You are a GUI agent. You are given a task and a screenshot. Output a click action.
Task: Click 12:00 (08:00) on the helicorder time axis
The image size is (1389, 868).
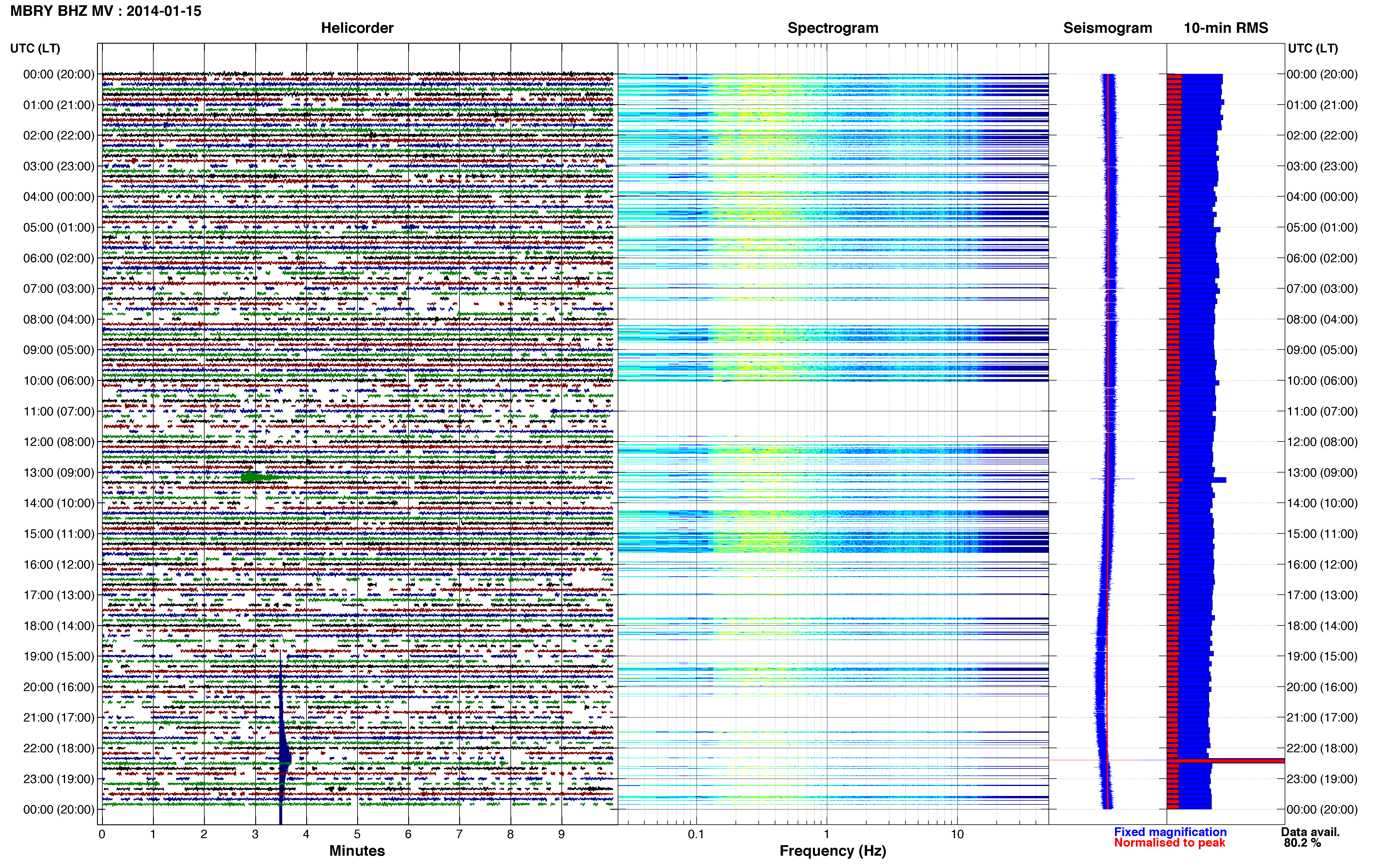pos(59,442)
